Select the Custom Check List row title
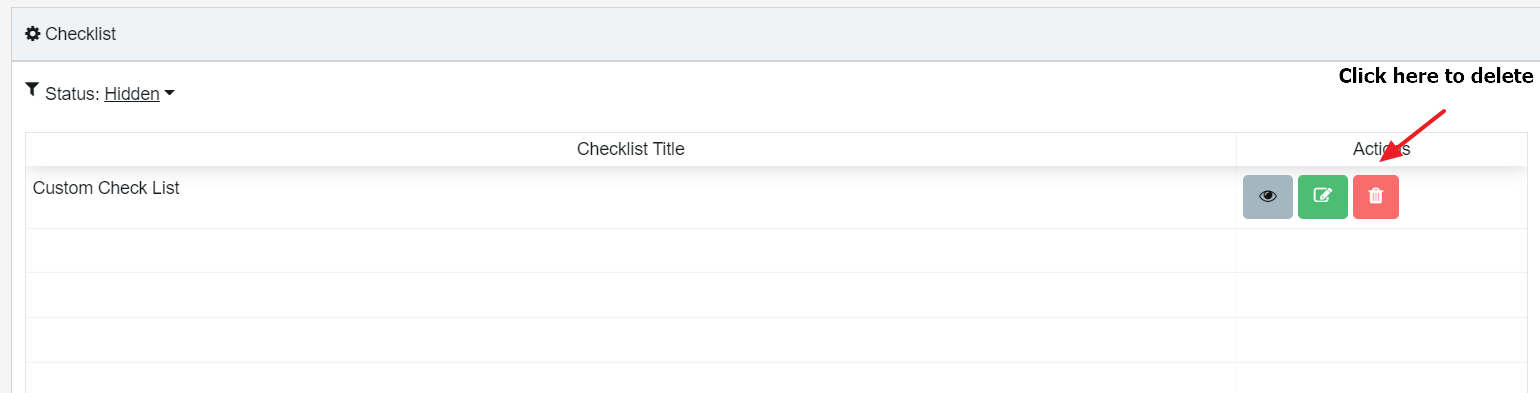 (106, 187)
